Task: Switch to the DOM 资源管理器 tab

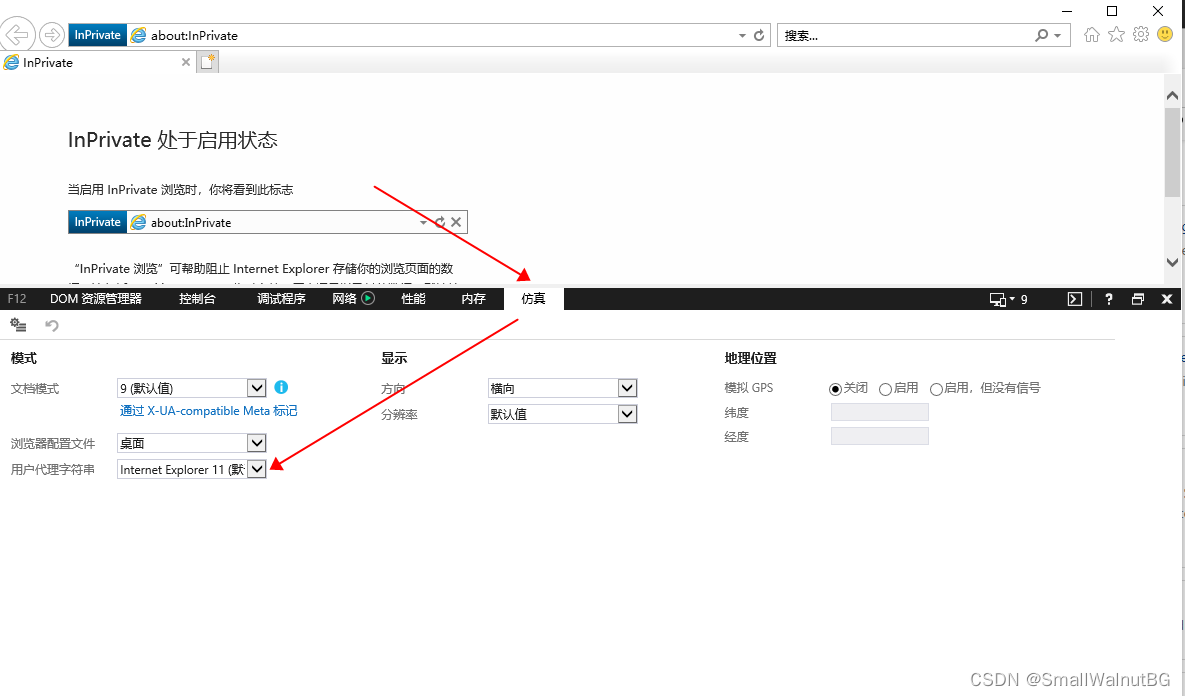Action: pos(96,299)
